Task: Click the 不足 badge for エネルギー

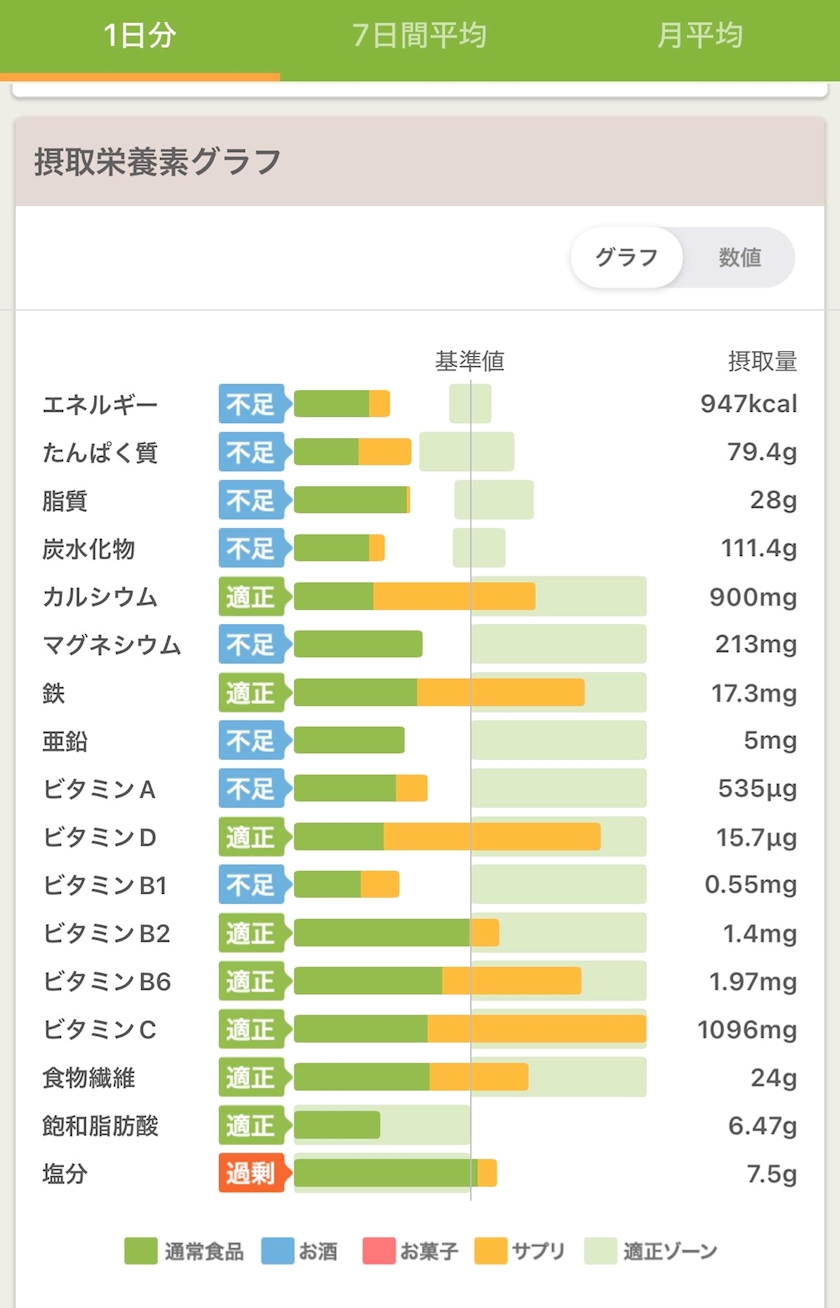Action: click(x=252, y=404)
